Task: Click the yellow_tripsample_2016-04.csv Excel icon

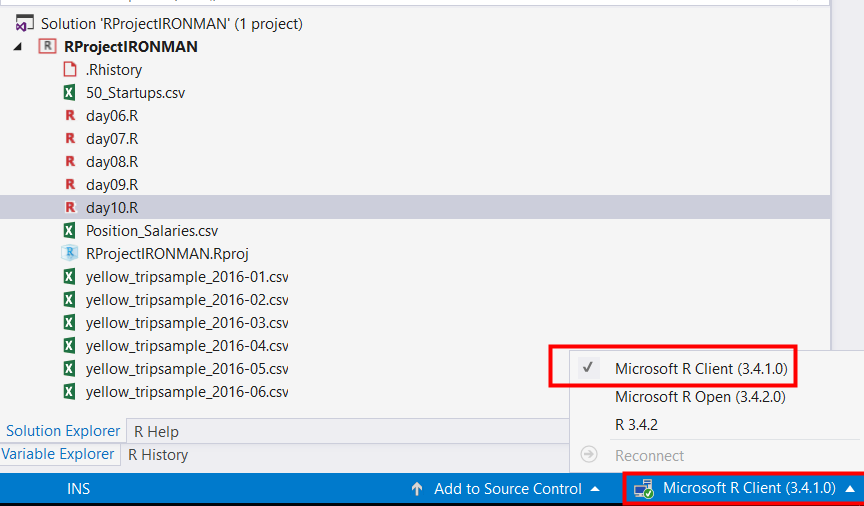Action: (69, 346)
